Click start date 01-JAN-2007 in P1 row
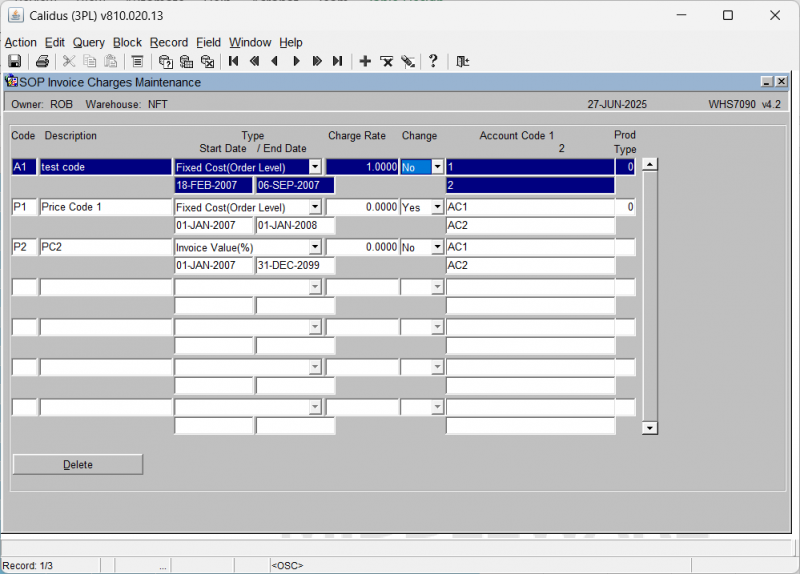This screenshot has width=800, height=574. (x=213, y=225)
